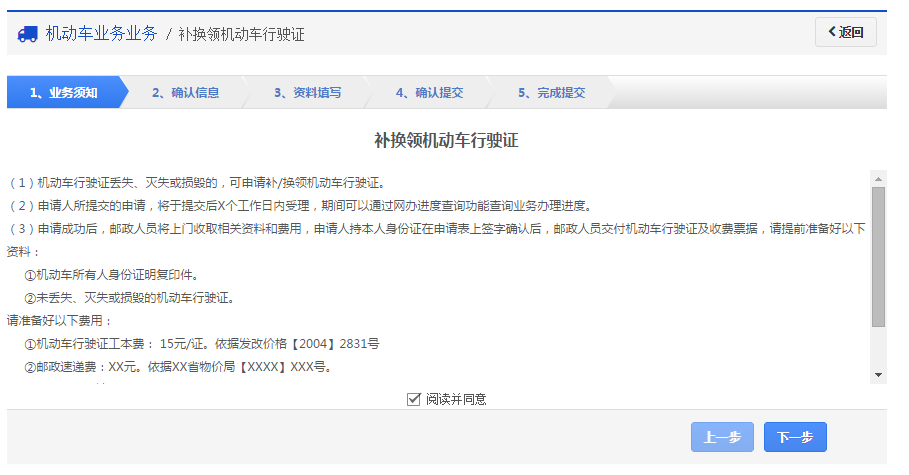
Task: Click the scrollbar down arrow
Action: point(878,375)
